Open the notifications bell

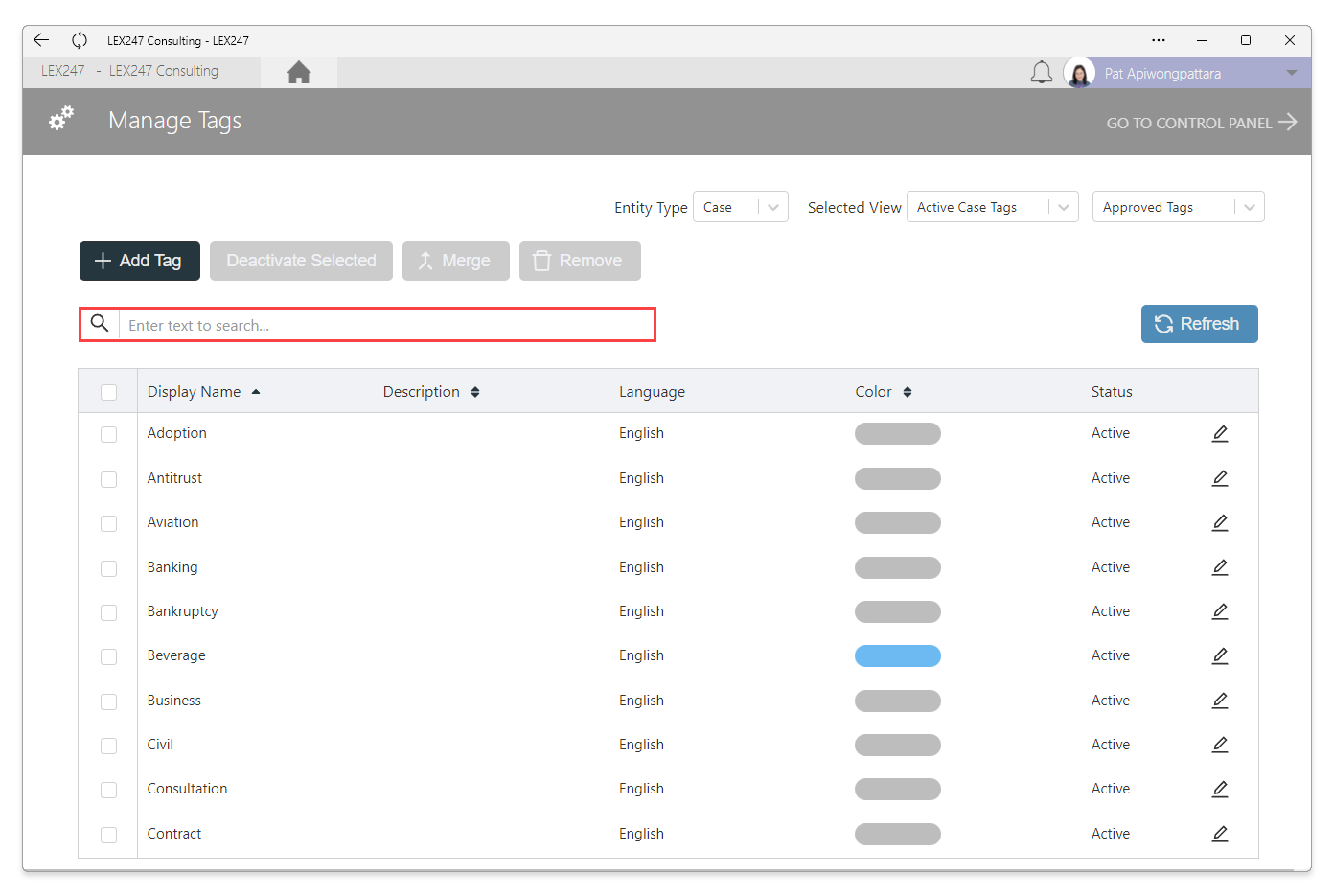pyautogui.click(x=1042, y=73)
